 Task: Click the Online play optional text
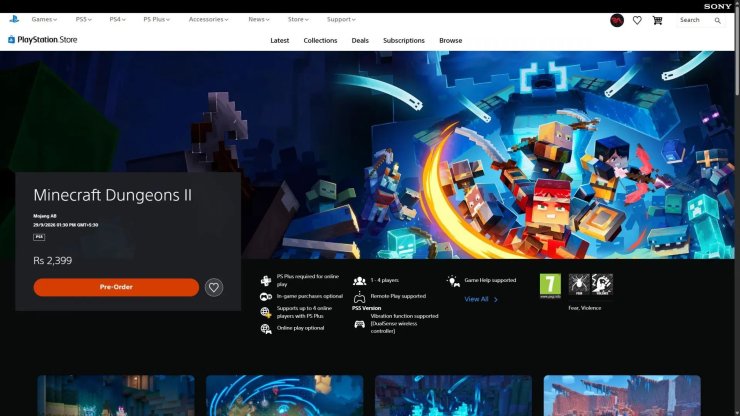click(x=300, y=328)
